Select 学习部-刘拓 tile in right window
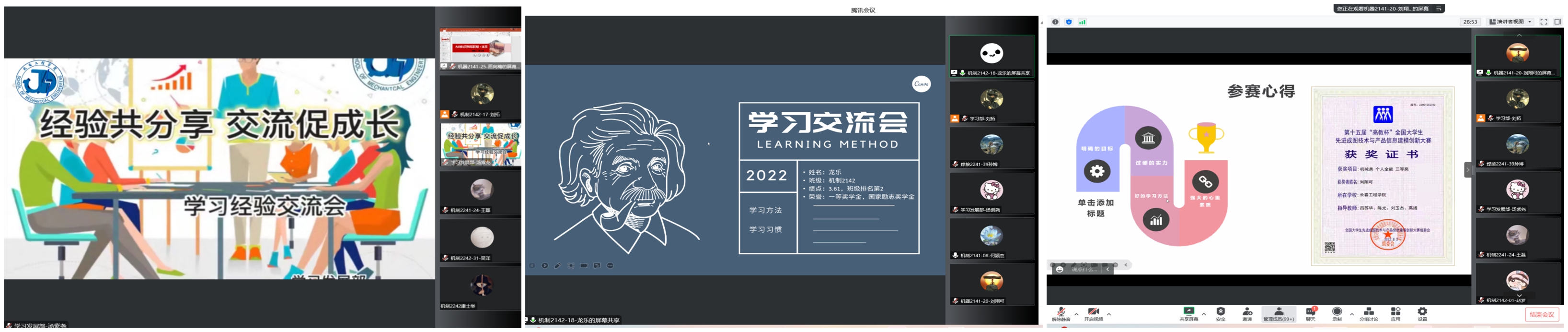The width and height of the screenshot is (1568, 332). pos(1518,102)
